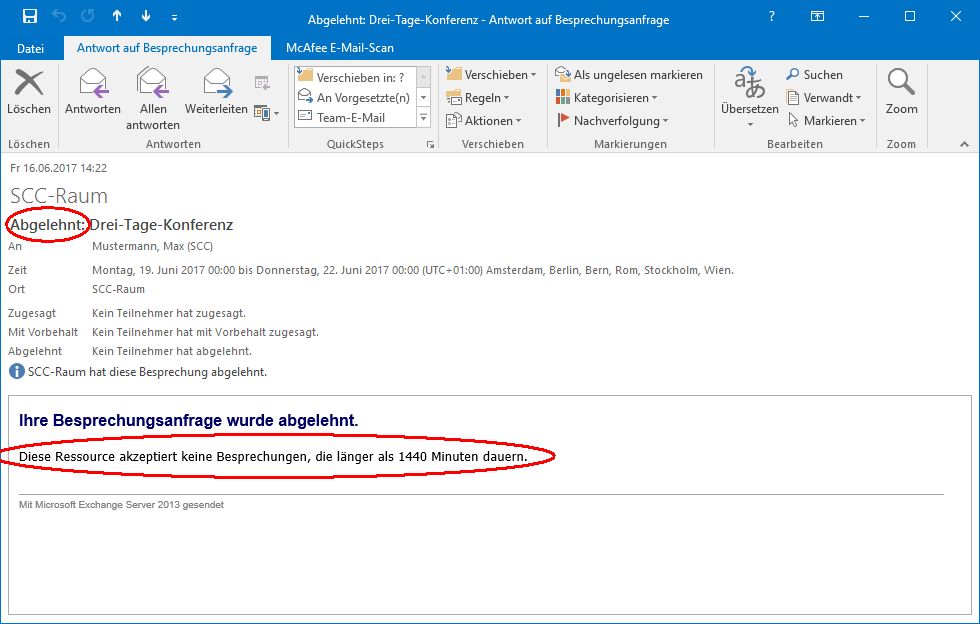Choose the Team-E-Mail quick step
Image resolution: width=980 pixels, height=624 pixels.
click(x=354, y=118)
